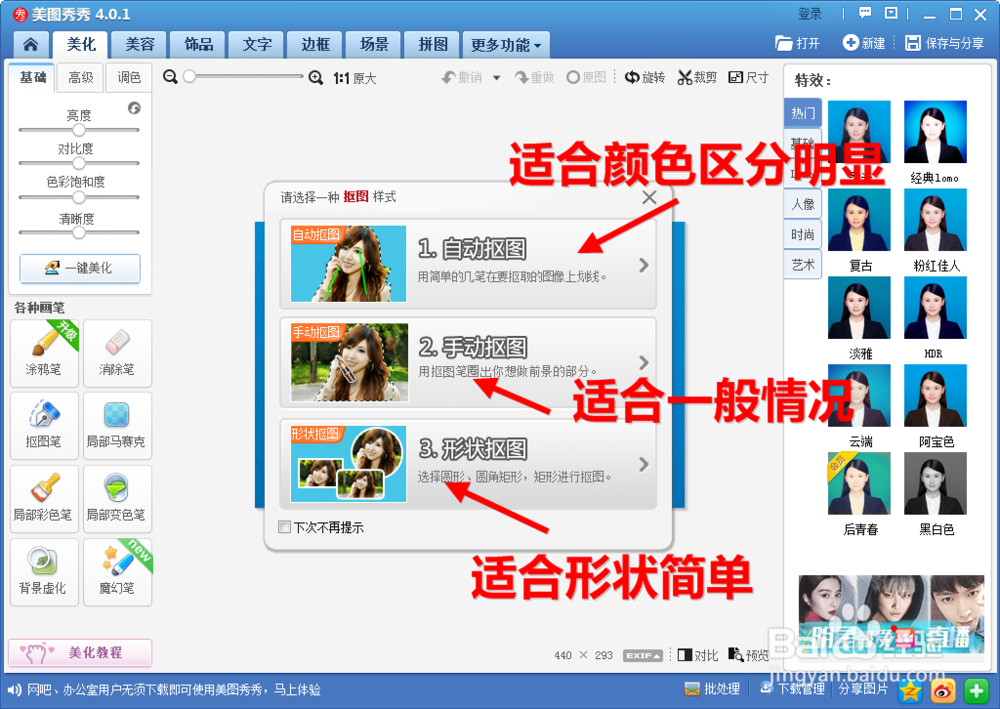This screenshot has height=709, width=1000.
Task: Switch to the 饰品 tab
Action: [198, 45]
